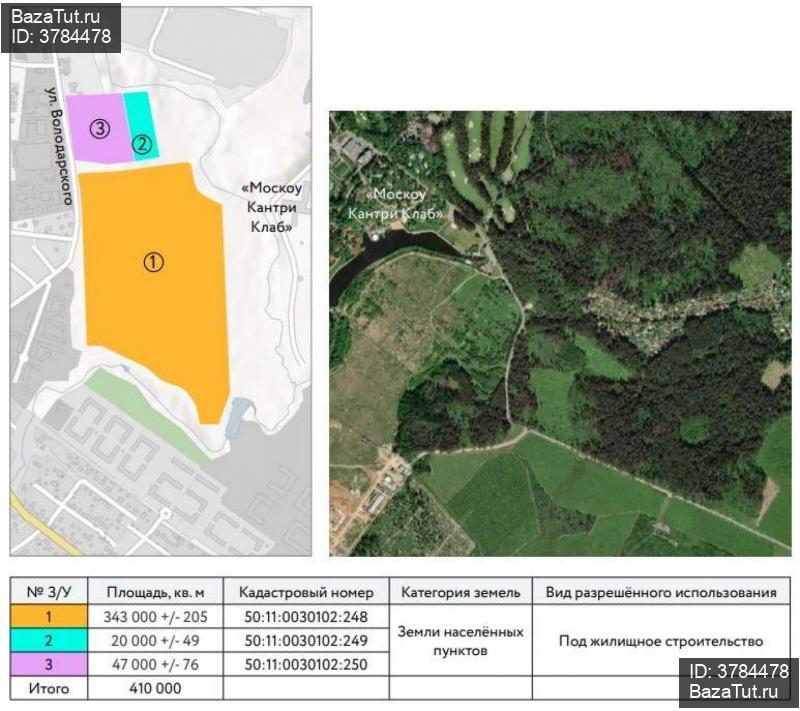Click the circled number 2 on the cyan plot
This screenshot has height=711, width=800.
coord(142,144)
